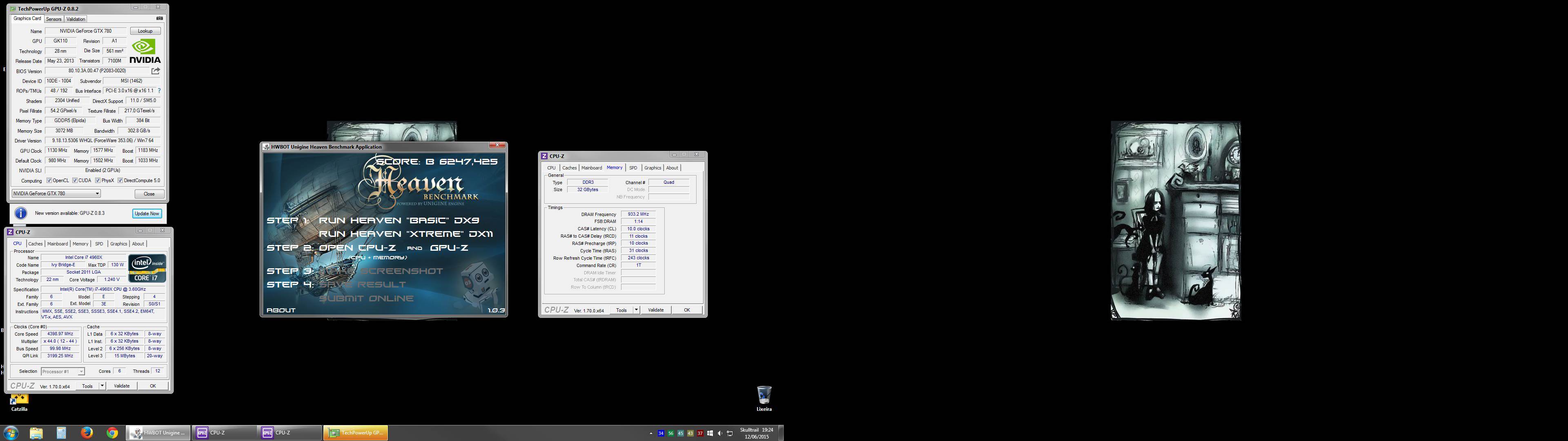Toggle the PhysX checkbox
Screen dimensions: 1568x441
[98, 180]
